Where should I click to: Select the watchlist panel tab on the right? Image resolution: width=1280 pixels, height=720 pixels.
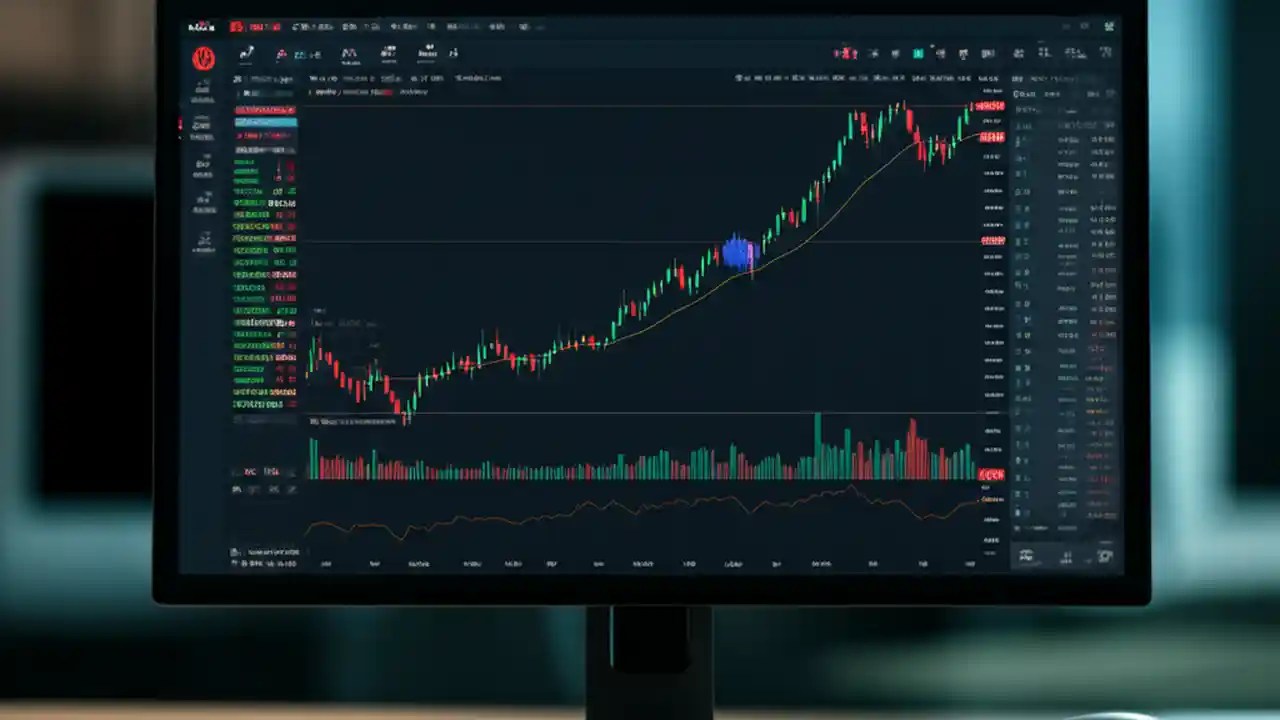pyautogui.click(x=1027, y=93)
